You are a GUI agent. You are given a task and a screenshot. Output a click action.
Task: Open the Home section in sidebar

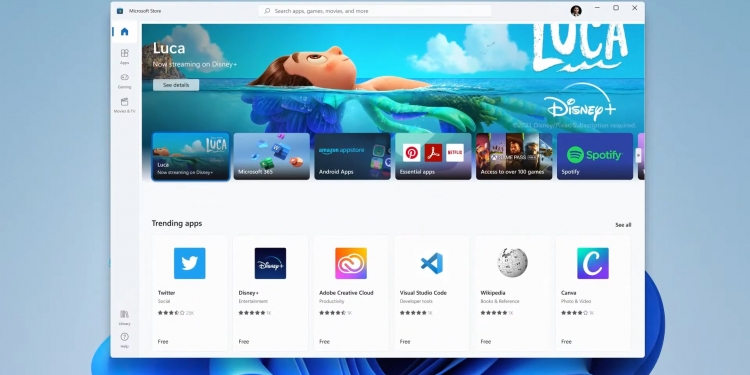pos(124,32)
